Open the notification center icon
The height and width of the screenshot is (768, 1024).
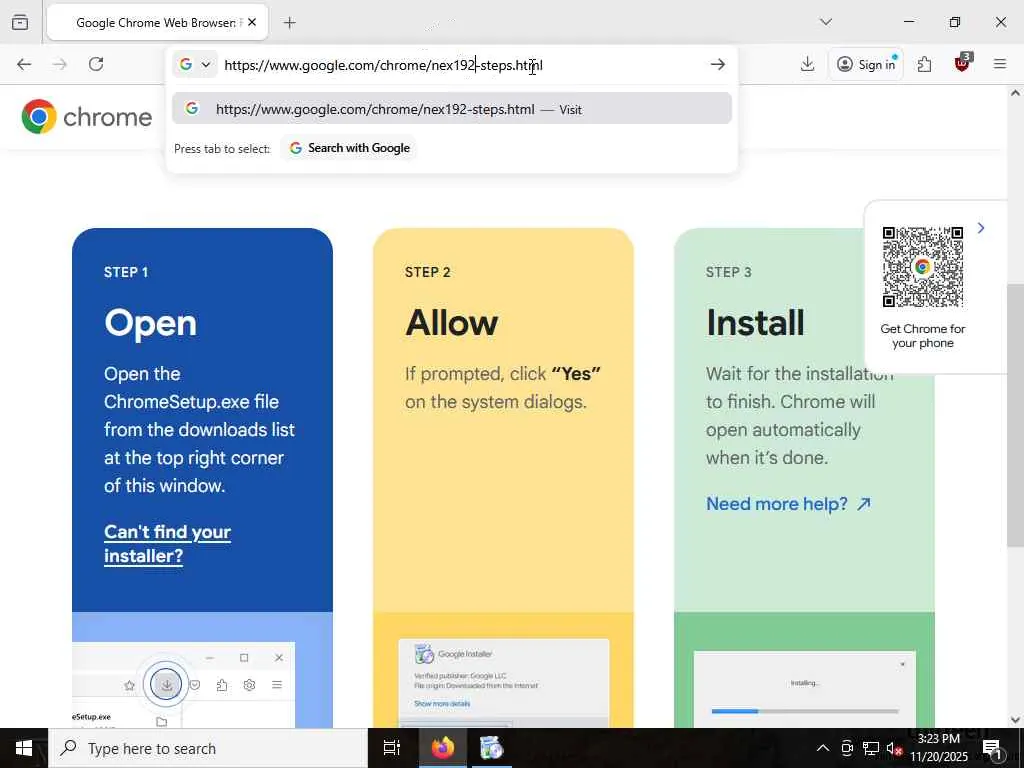[x=992, y=748]
